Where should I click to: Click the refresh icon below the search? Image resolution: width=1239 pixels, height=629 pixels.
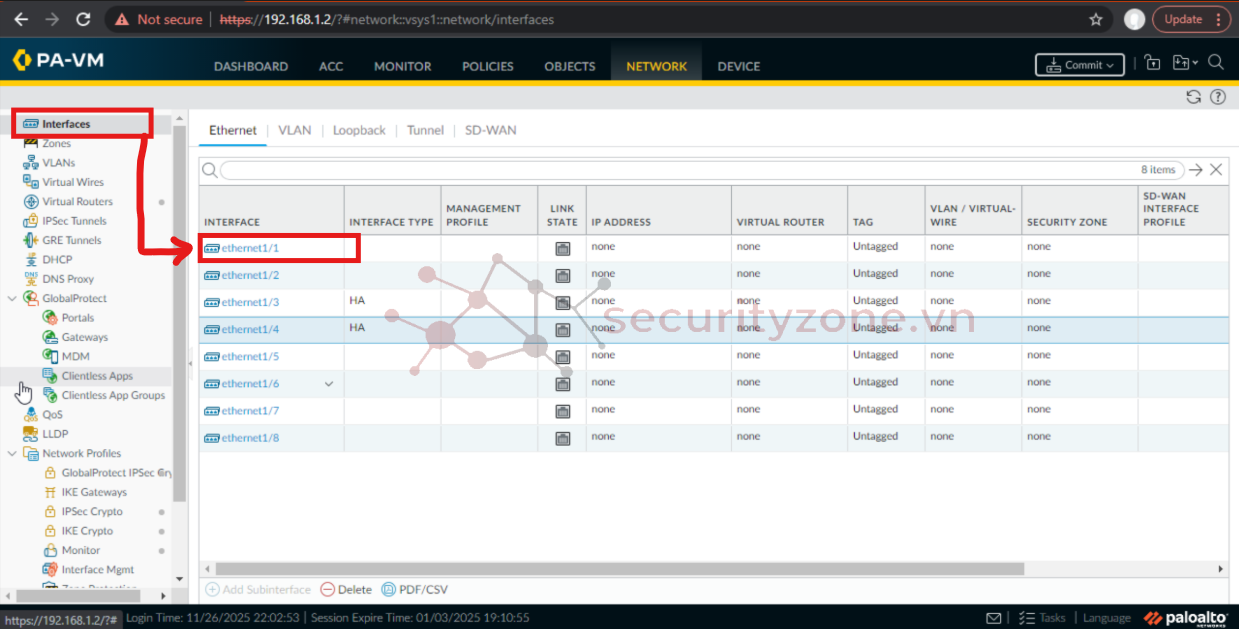click(1193, 97)
